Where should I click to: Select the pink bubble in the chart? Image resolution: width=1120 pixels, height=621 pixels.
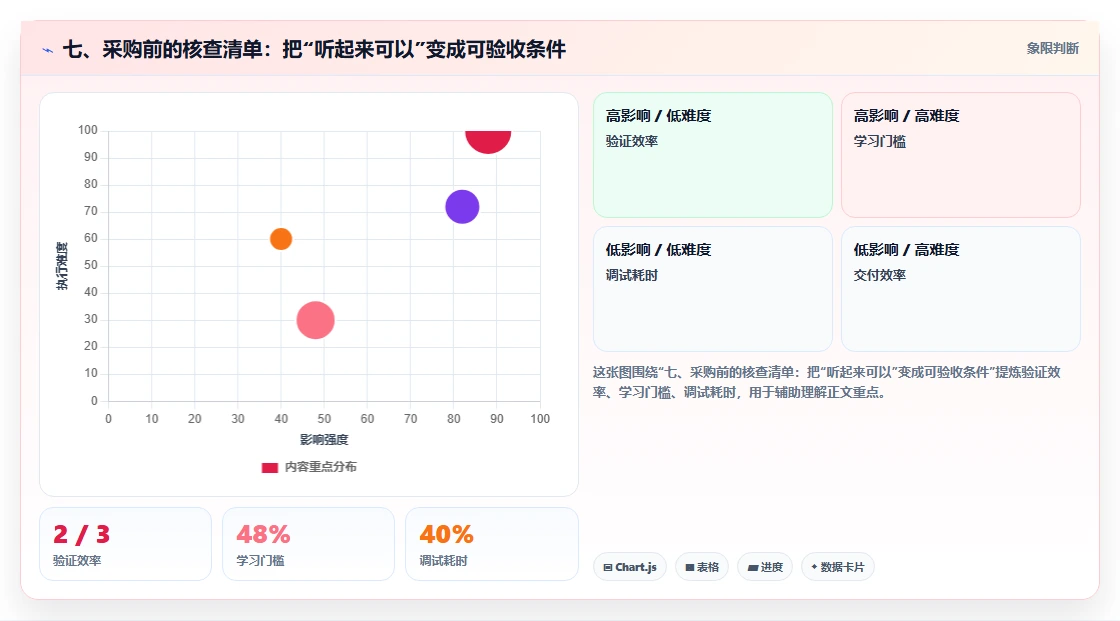(316, 319)
